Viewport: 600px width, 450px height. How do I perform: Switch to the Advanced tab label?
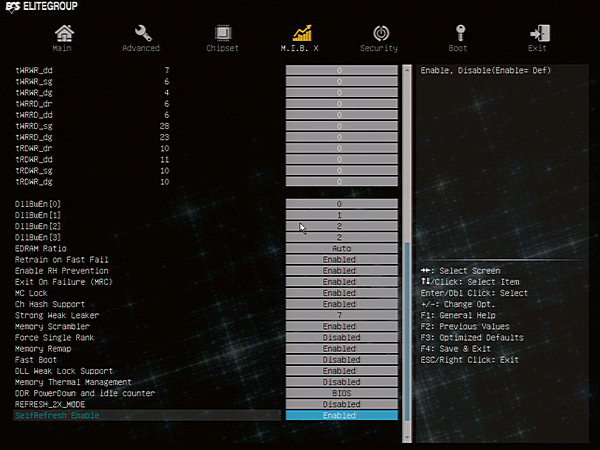pyautogui.click(x=141, y=48)
